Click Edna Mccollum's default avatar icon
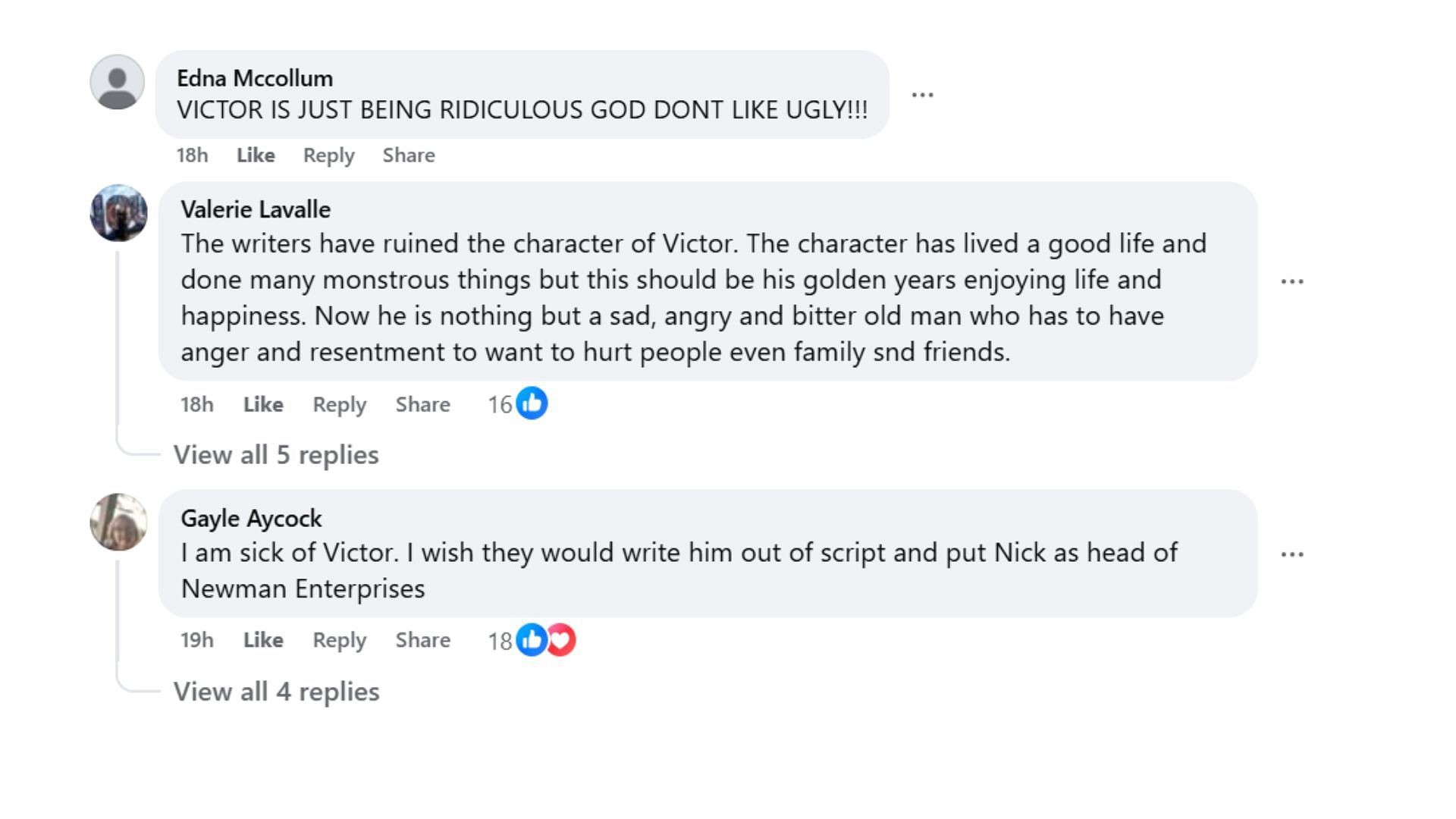 pyautogui.click(x=118, y=82)
